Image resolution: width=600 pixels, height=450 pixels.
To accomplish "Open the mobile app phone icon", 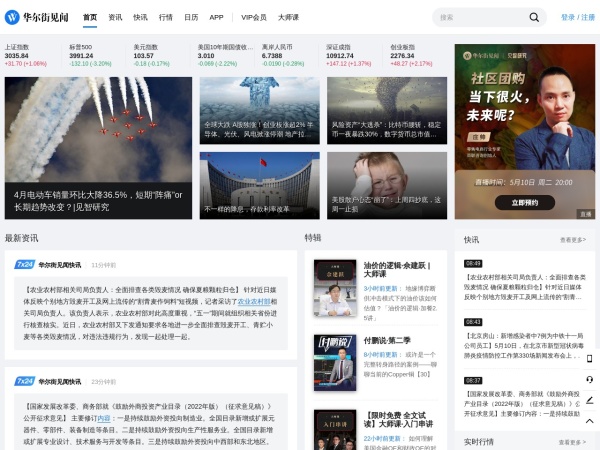I will pyautogui.click(x=589, y=358).
